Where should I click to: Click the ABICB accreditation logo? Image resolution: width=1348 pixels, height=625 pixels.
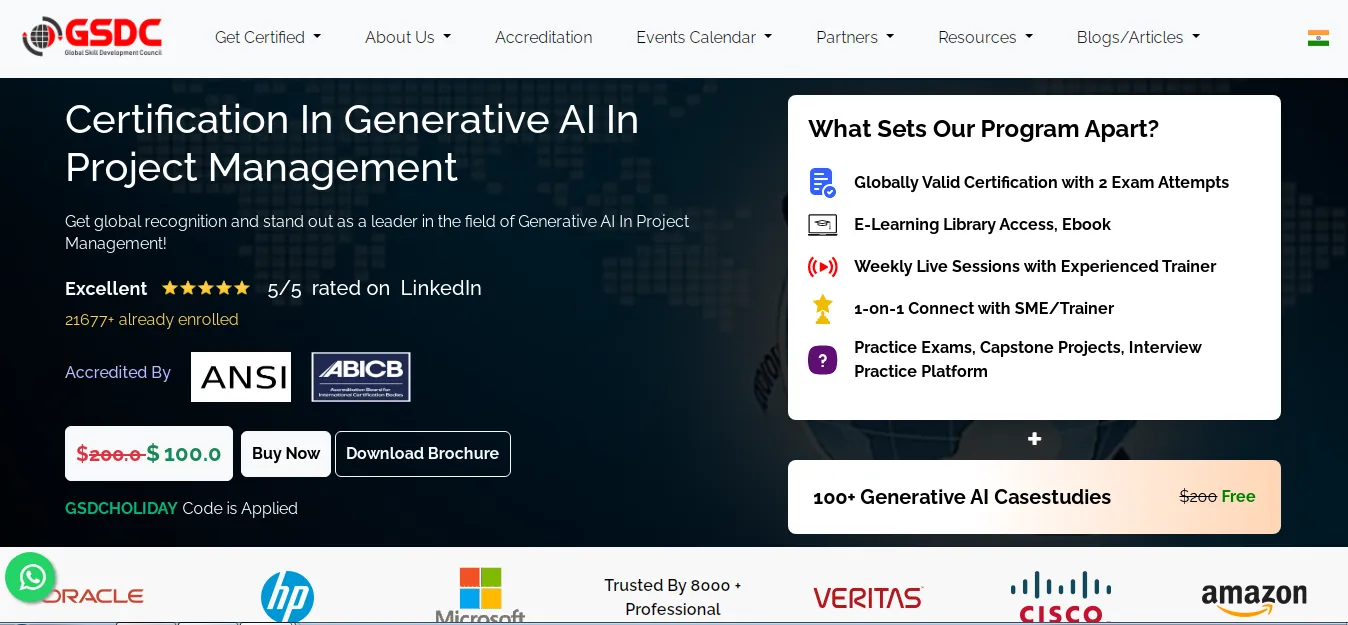coord(361,377)
